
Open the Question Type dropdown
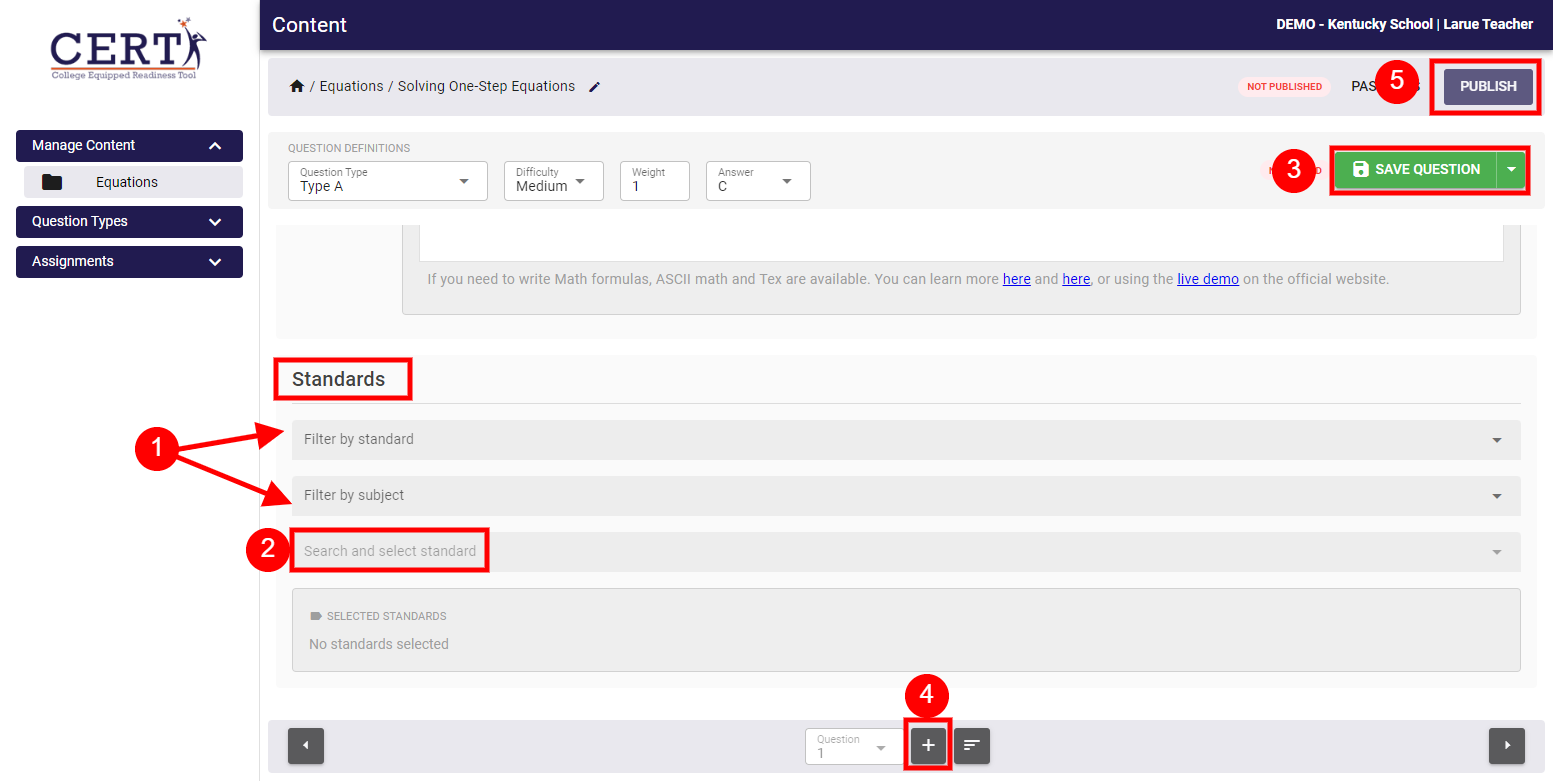coord(388,181)
